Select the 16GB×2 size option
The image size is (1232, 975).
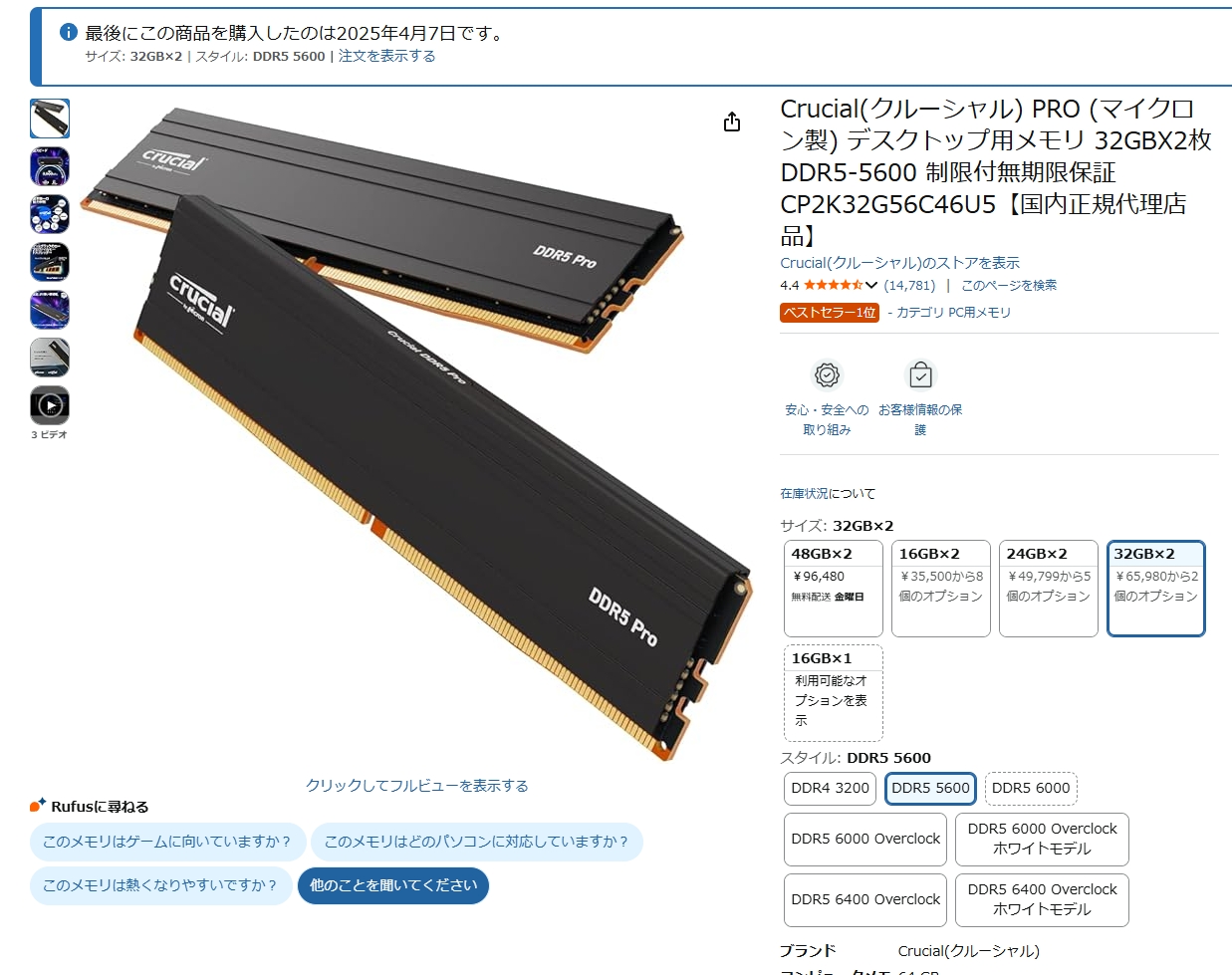[x=941, y=589]
